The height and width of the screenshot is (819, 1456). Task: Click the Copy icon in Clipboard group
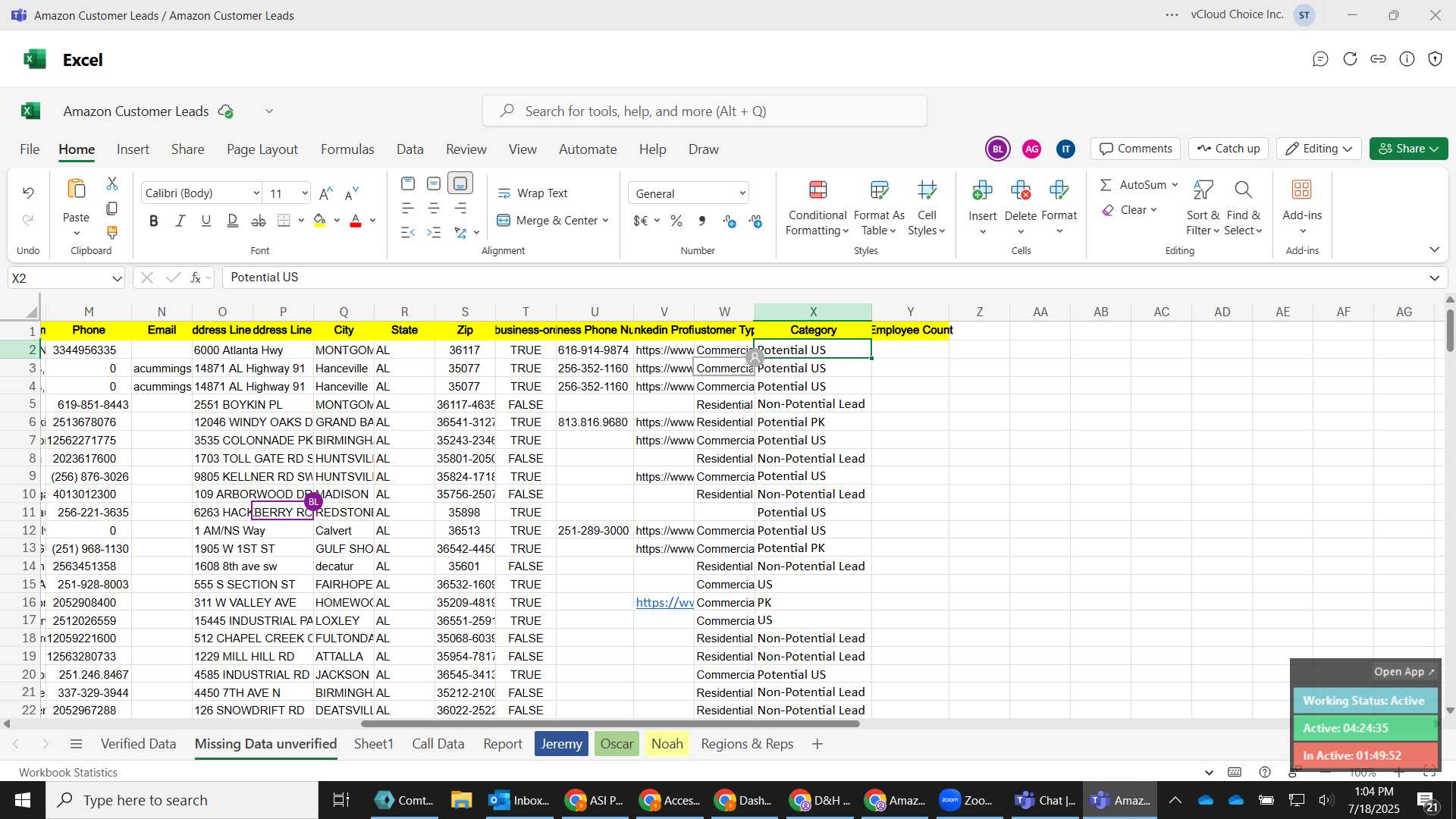[112, 208]
